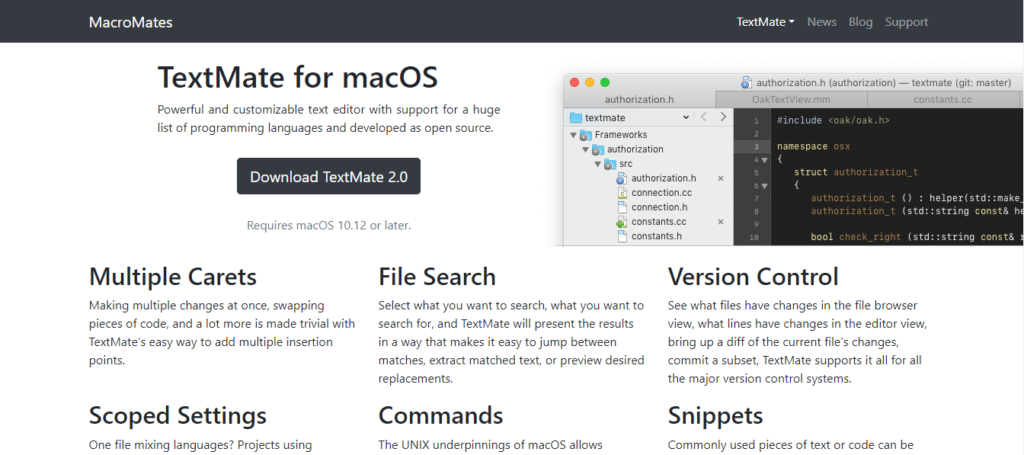Select connection.cc in the file tree
Image resolution: width=1024 pixels, height=455 pixels.
pos(662,193)
